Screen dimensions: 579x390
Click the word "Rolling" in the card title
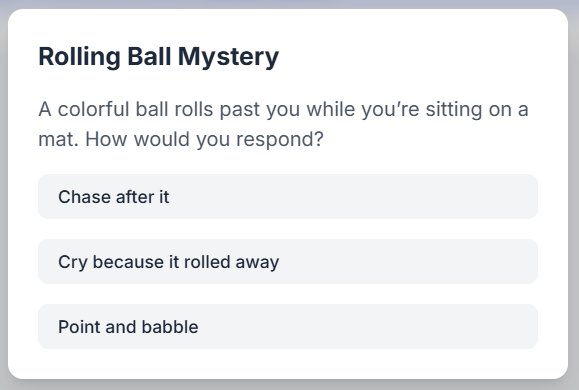[x=79, y=57]
